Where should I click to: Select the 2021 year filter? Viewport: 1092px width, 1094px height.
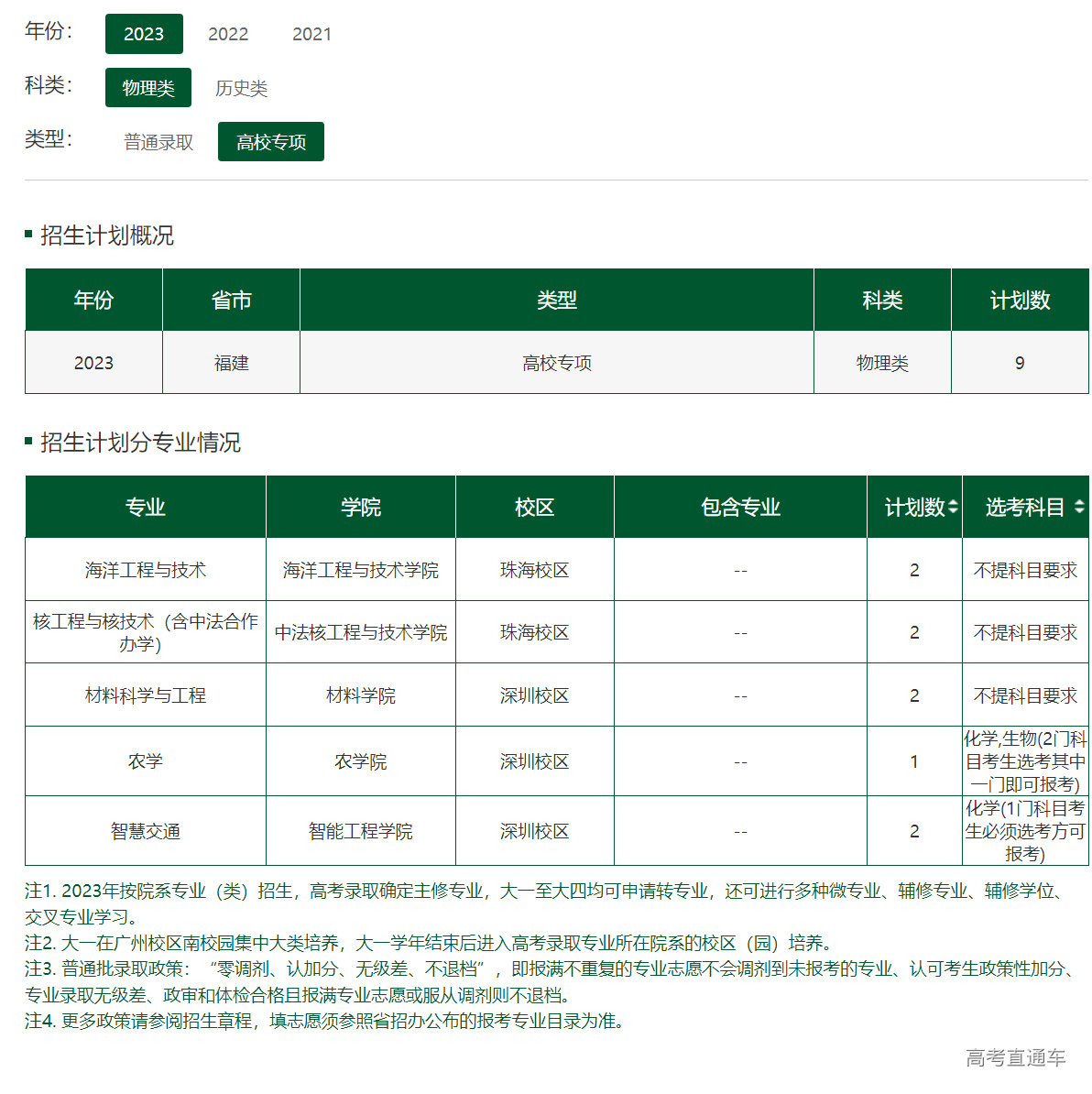311,34
